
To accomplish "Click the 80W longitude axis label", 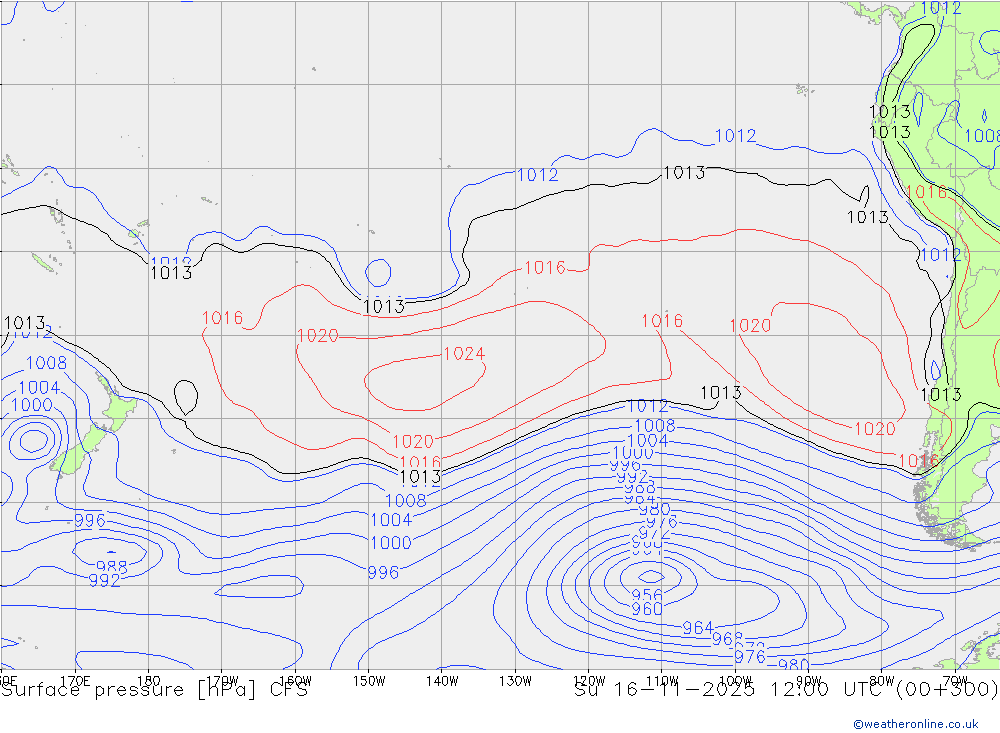I will (882, 681).
